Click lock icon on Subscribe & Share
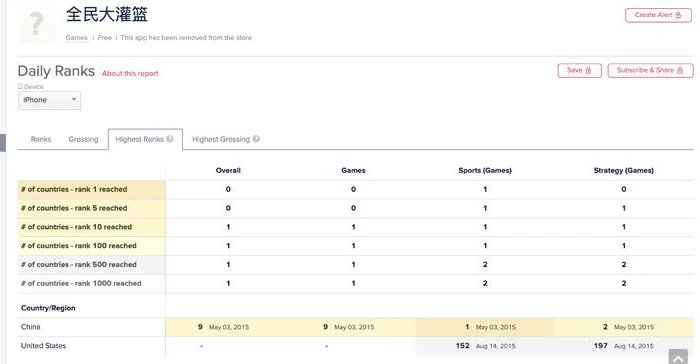Viewport: 700px width, 364px height. click(680, 71)
